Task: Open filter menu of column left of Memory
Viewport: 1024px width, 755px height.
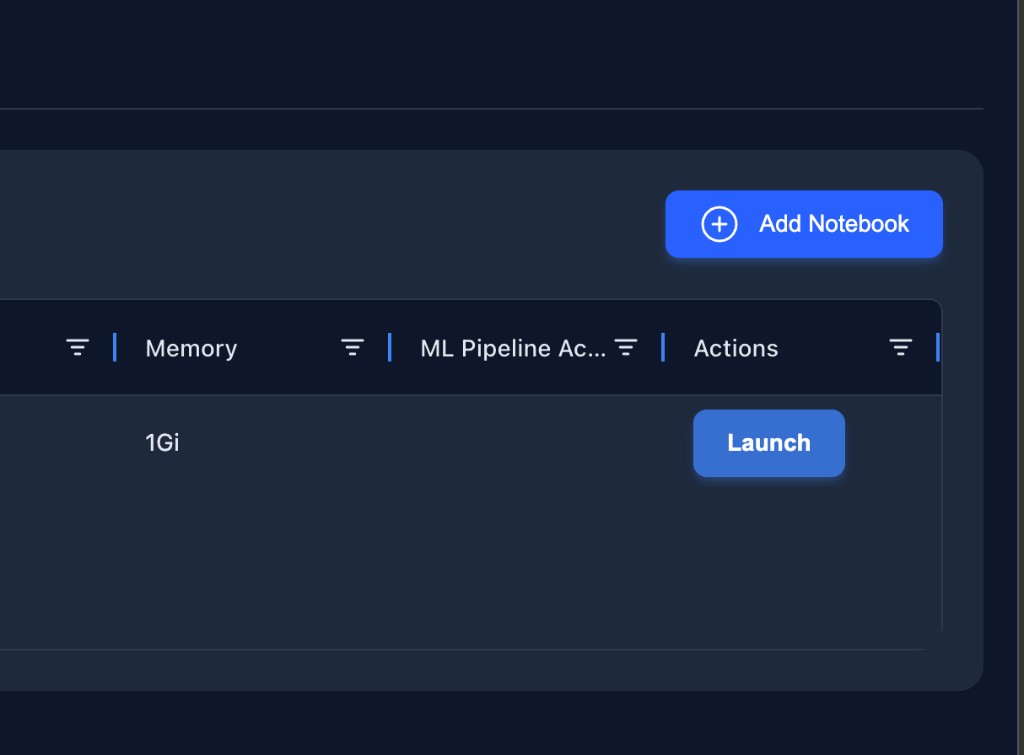Action: [77, 347]
